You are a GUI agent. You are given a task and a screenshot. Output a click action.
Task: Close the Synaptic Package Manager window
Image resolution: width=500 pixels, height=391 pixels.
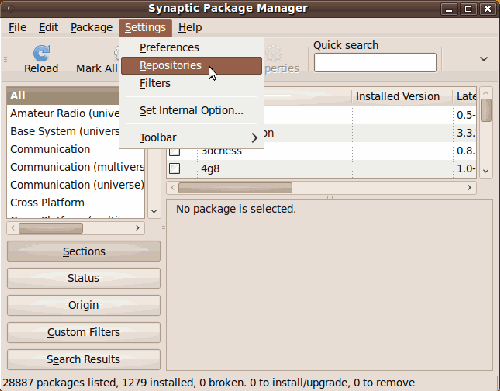487,9
